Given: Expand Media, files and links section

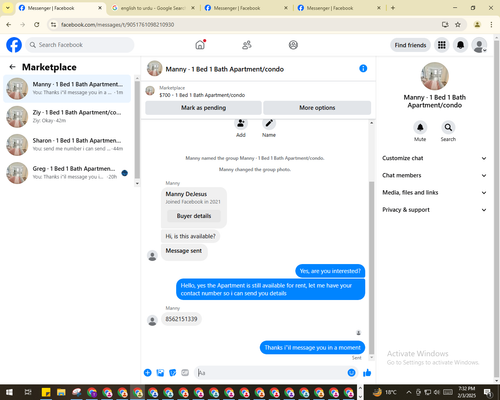Looking at the screenshot, I should [434, 192].
